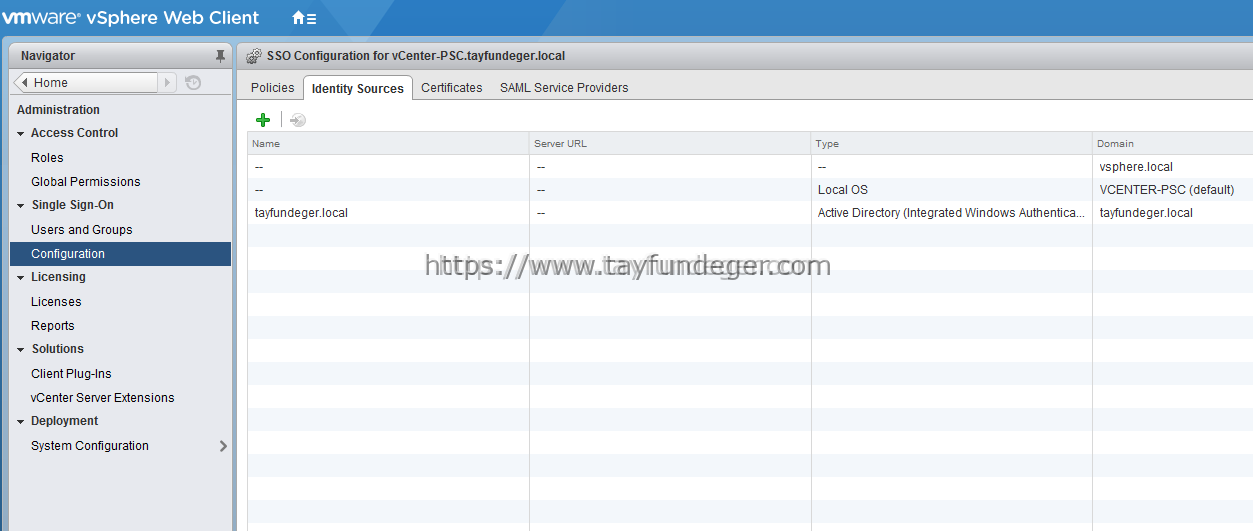Viewport: 1253px width, 531px height.
Task: Select the vsphere.local domain cell
Action: pyautogui.click(x=1136, y=167)
